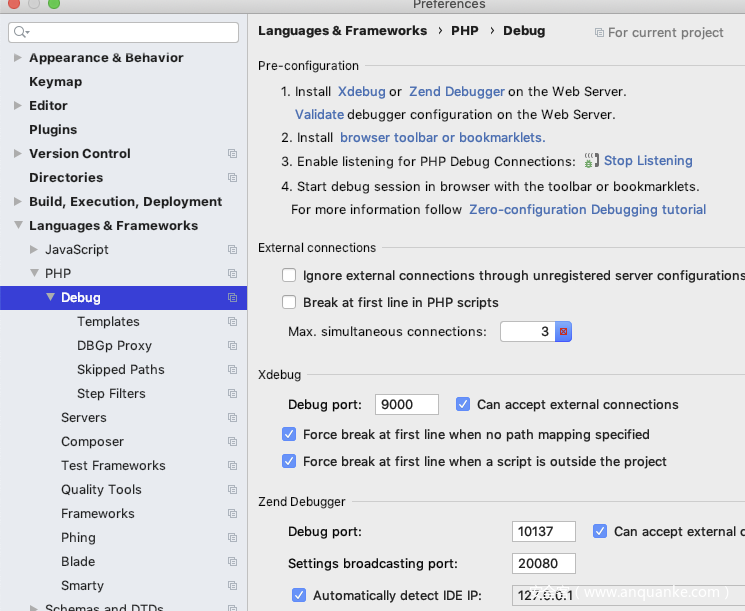Select Servers under PHP settings
The width and height of the screenshot is (745, 611).
point(83,418)
